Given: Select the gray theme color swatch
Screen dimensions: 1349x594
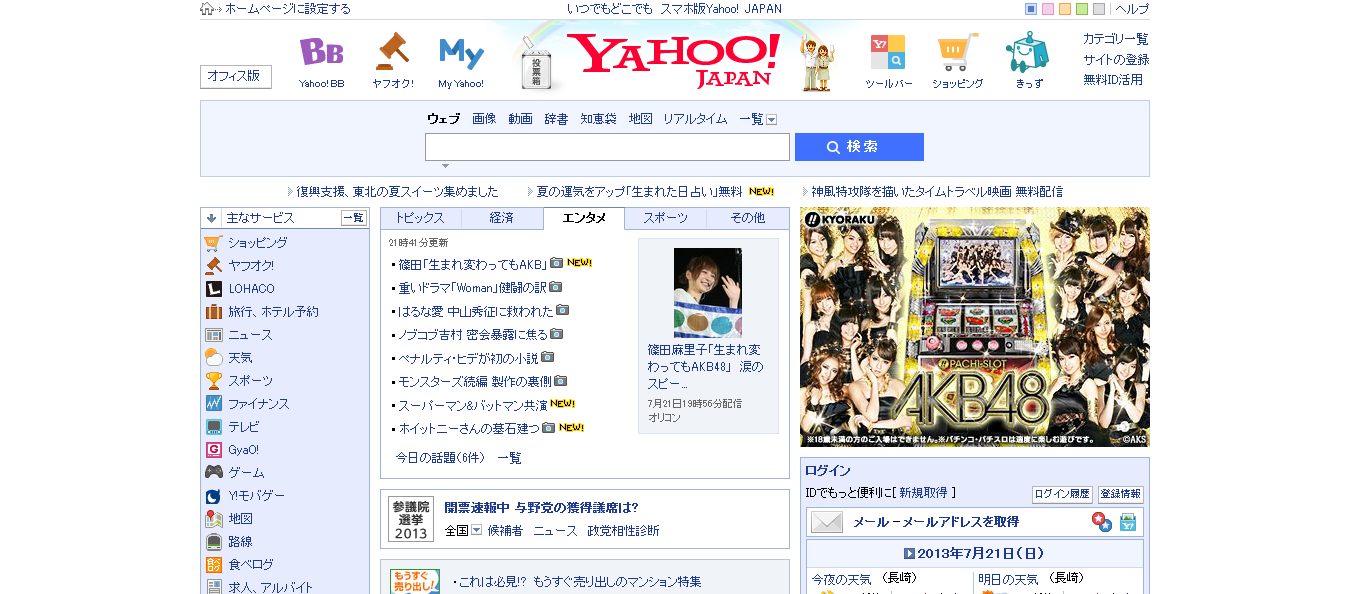Looking at the screenshot, I should coord(1099,9).
